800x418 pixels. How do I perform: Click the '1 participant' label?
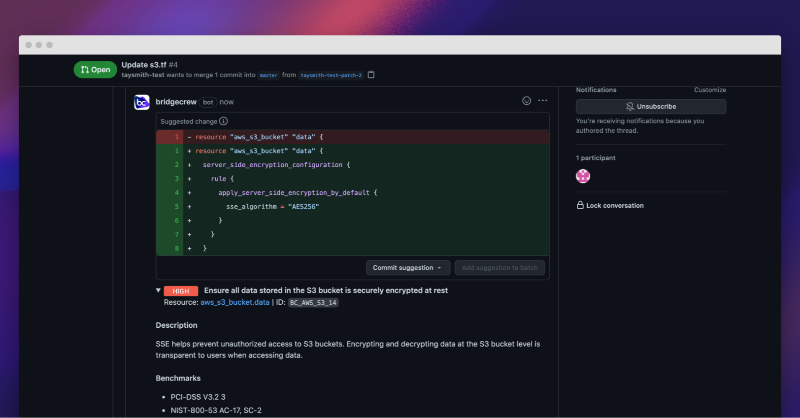[x=595, y=158]
